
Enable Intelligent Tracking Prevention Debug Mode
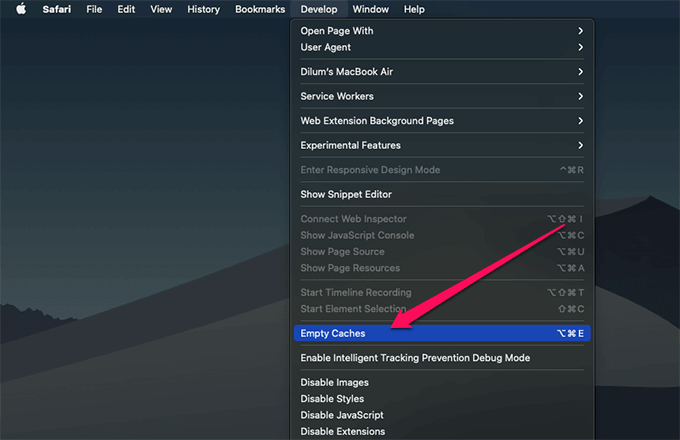(x=442, y=358)
